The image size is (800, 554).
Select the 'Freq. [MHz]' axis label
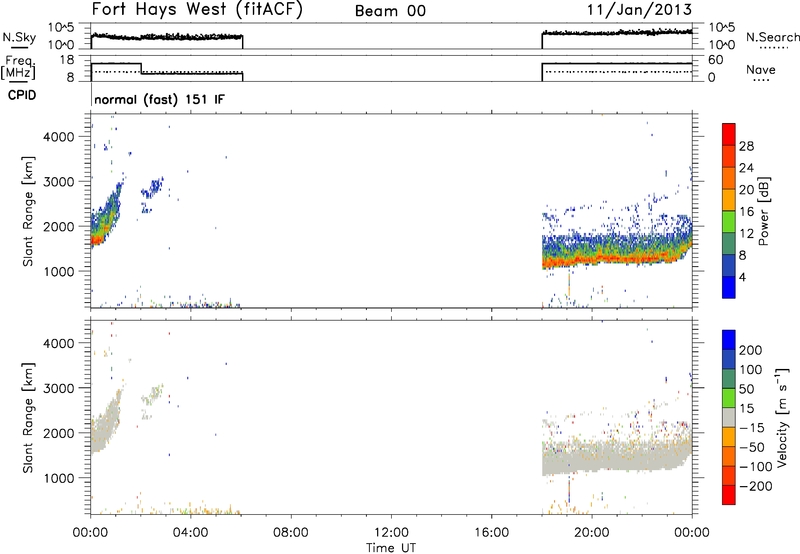[20, 67]
